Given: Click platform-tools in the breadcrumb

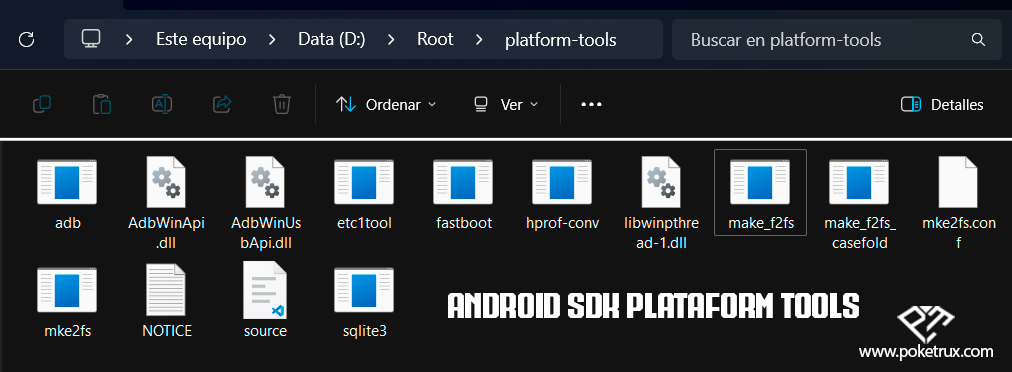Looking at the screenshot, I should tap(561, 40).
